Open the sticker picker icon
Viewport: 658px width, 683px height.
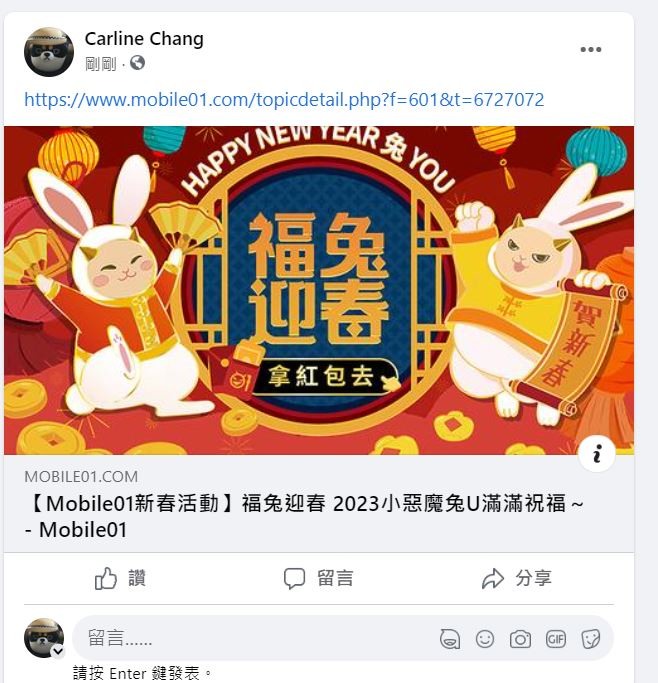[591, 639]
